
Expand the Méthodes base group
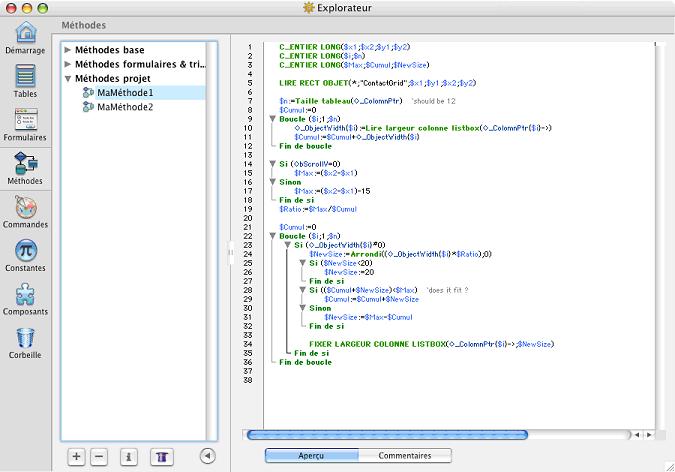tap(68, 50)
